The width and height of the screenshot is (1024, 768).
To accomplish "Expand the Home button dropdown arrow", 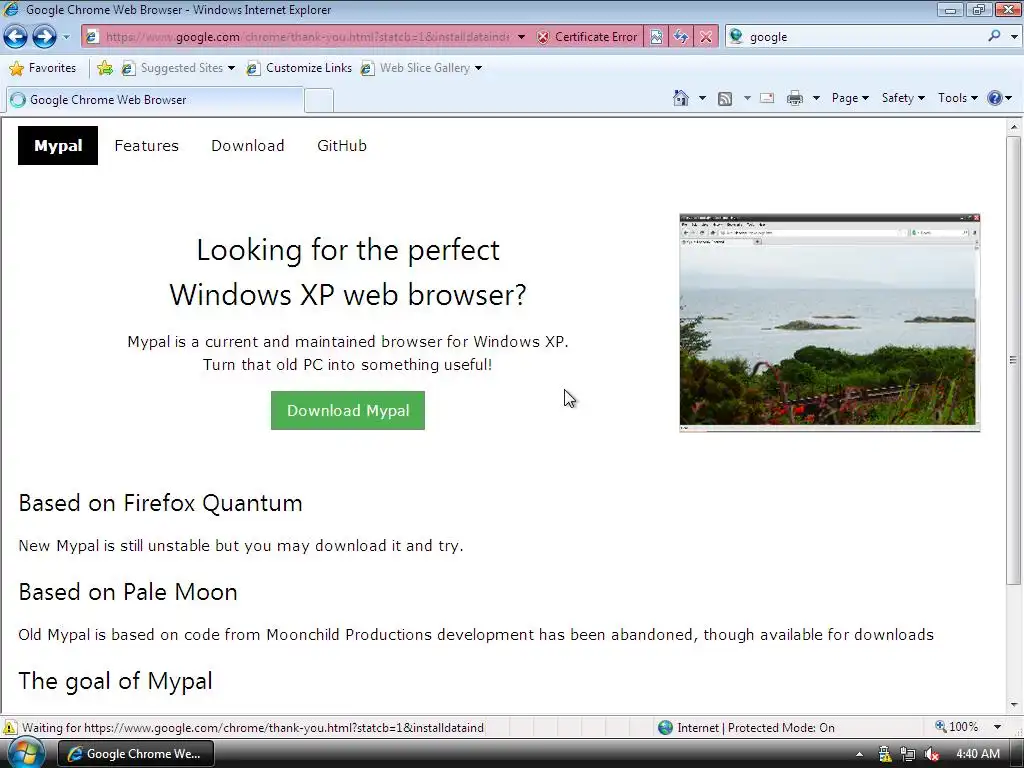I will (x=702, y=98).
